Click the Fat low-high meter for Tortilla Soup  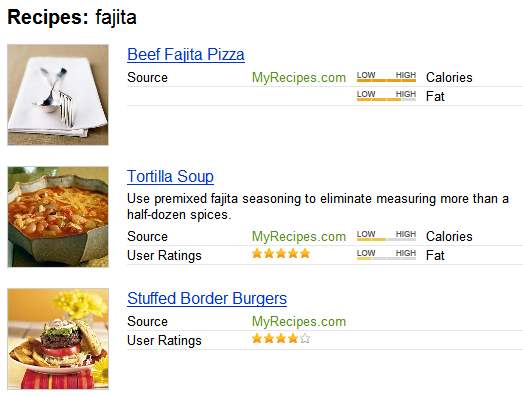pyautogui.click(x=386, y=255)
